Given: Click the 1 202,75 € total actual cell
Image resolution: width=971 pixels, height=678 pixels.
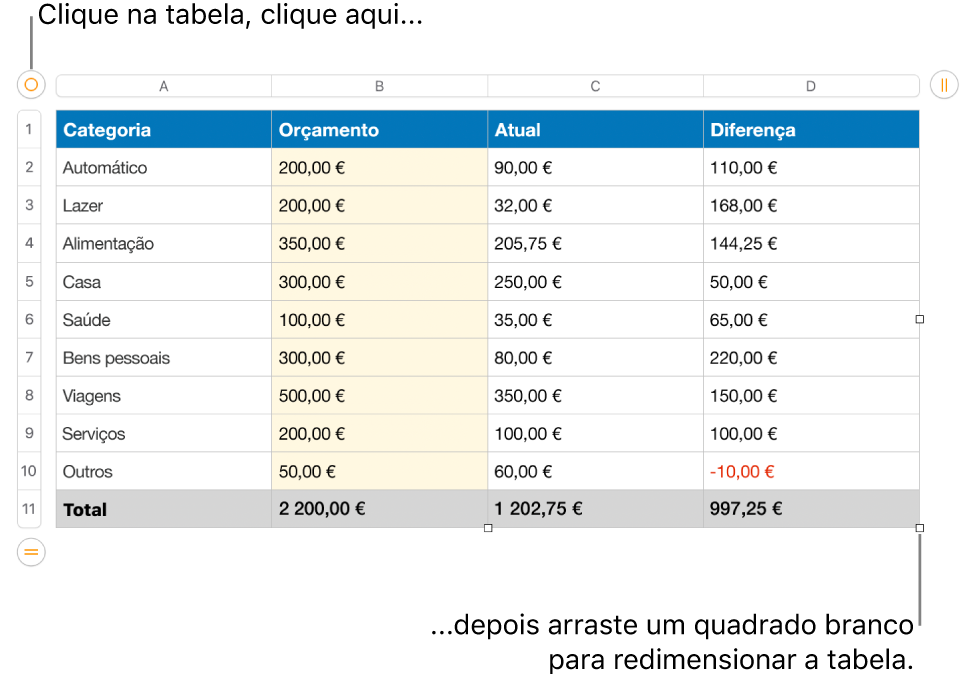Looking at the screenshot, I should point(595,509).
